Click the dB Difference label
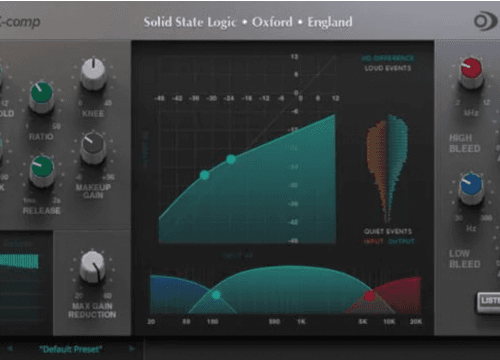 [388, 58]
